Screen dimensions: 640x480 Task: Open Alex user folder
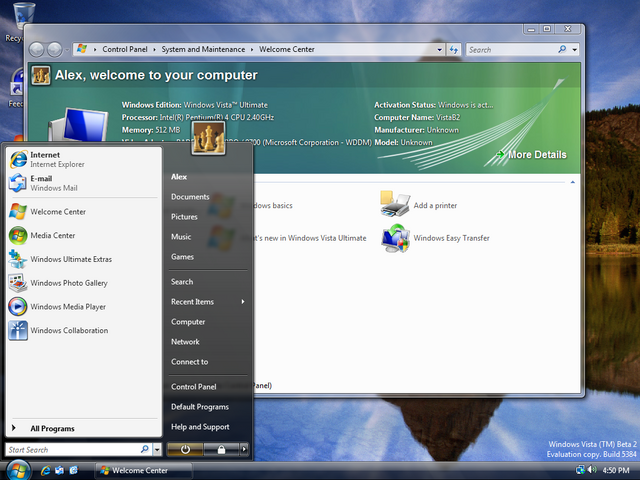point(179,177)
